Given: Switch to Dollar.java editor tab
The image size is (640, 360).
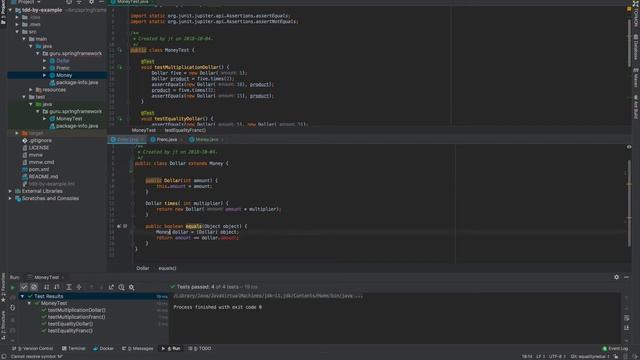Looking at the screenshot, I should [126, 140].
